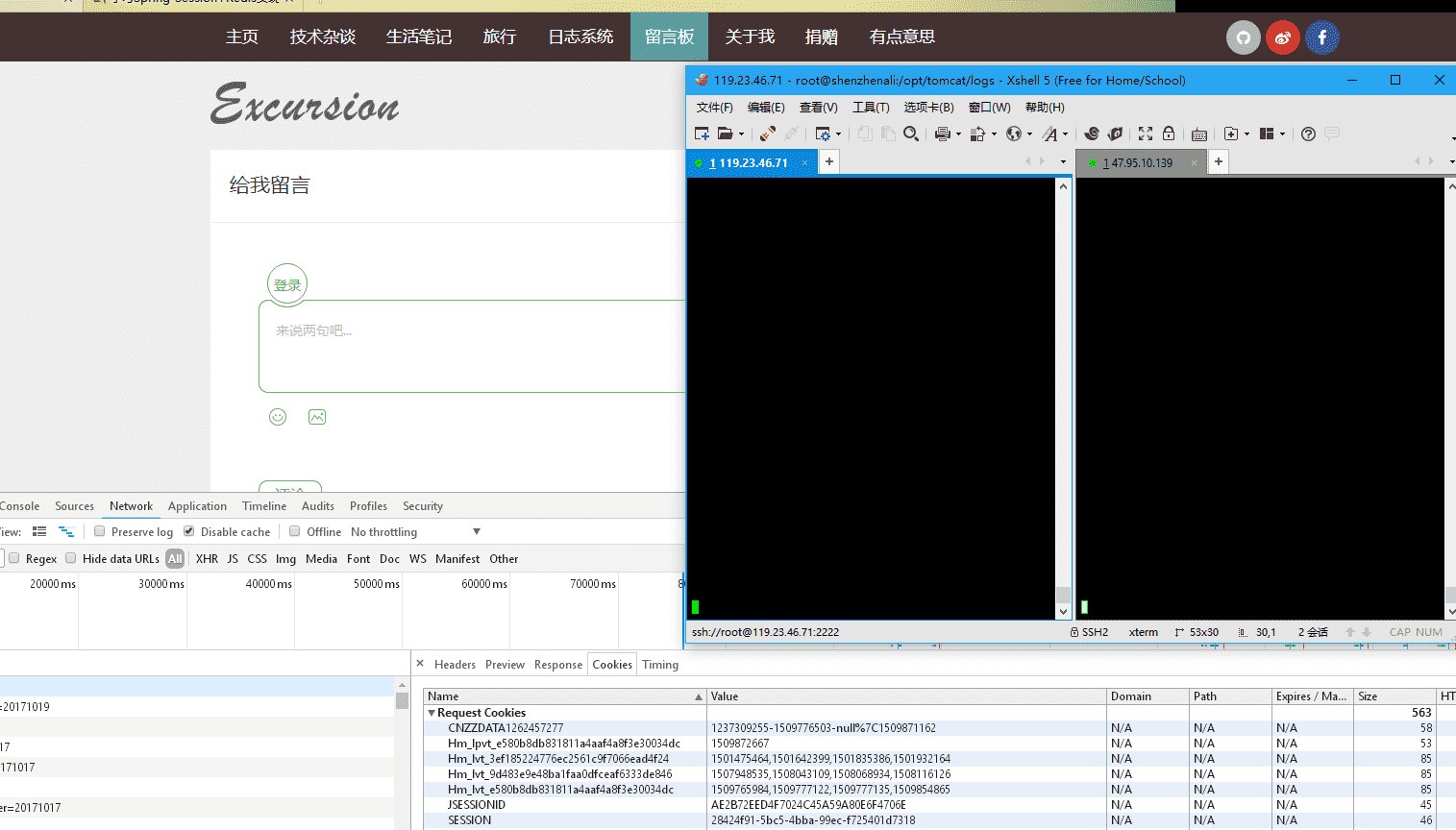Open the Weibo social icon

1282,37
